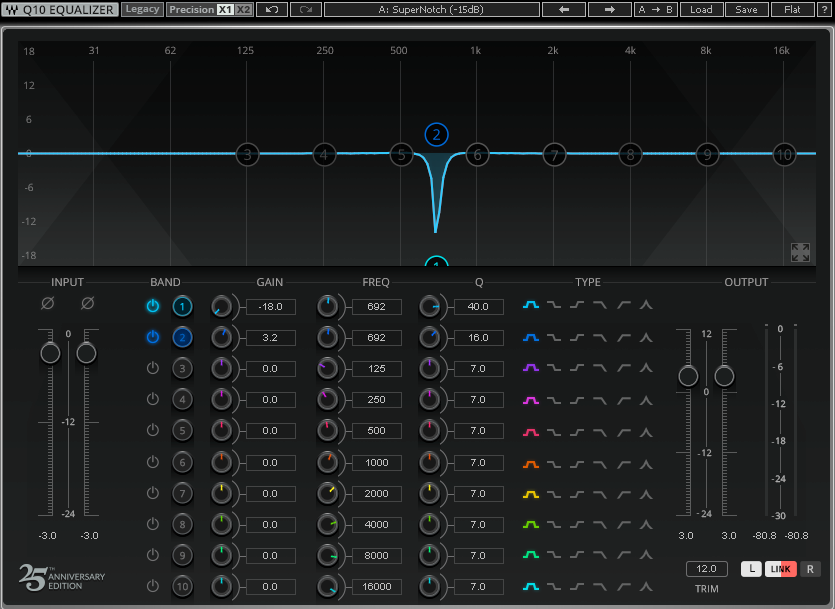Set band 5 type to notch peak
Image resolution: width=835 pixels, height=609 pixels.
pyautogui.click(x=646, y=432)
